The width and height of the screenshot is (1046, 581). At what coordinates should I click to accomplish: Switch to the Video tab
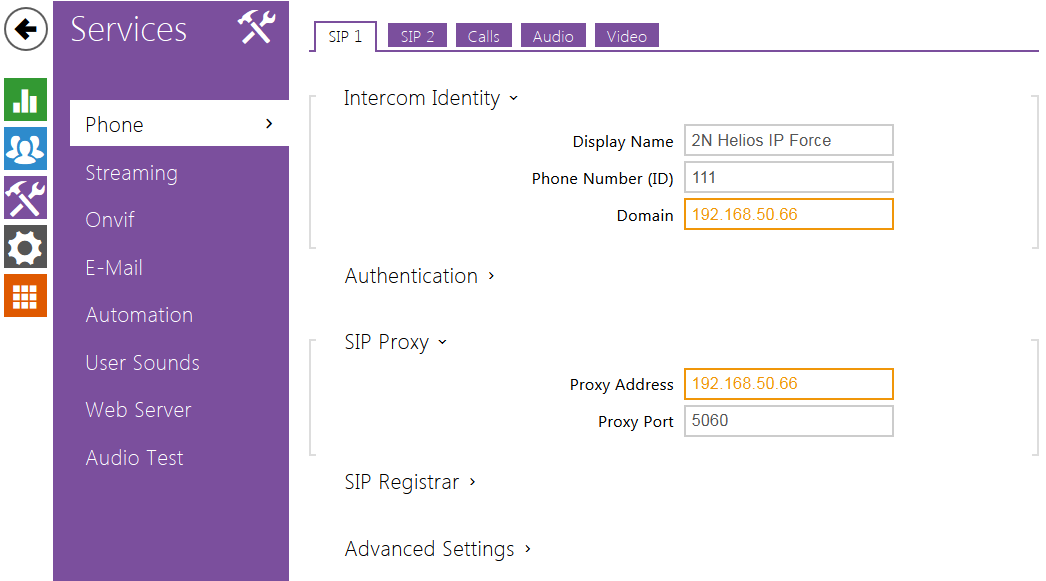click(x=626, y=37)
